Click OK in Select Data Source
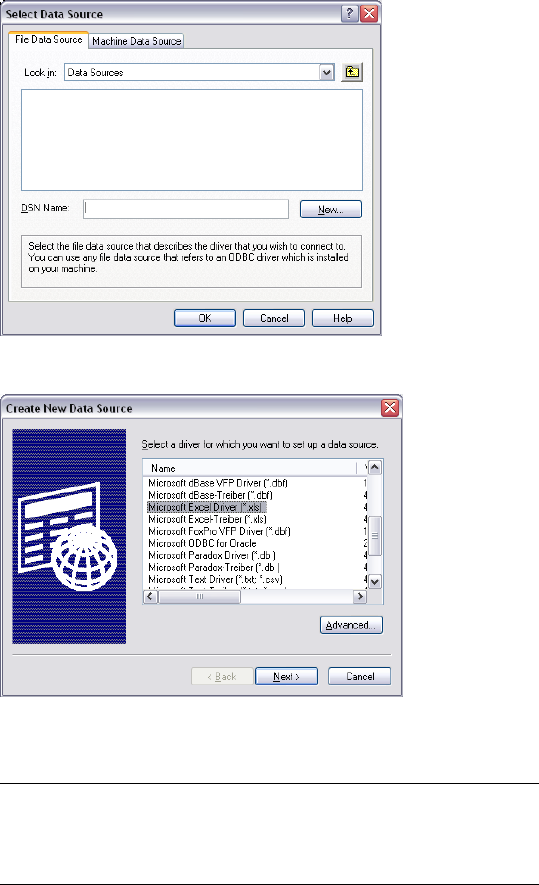Screen dimensions: 539x885 (x=205, y=318)
